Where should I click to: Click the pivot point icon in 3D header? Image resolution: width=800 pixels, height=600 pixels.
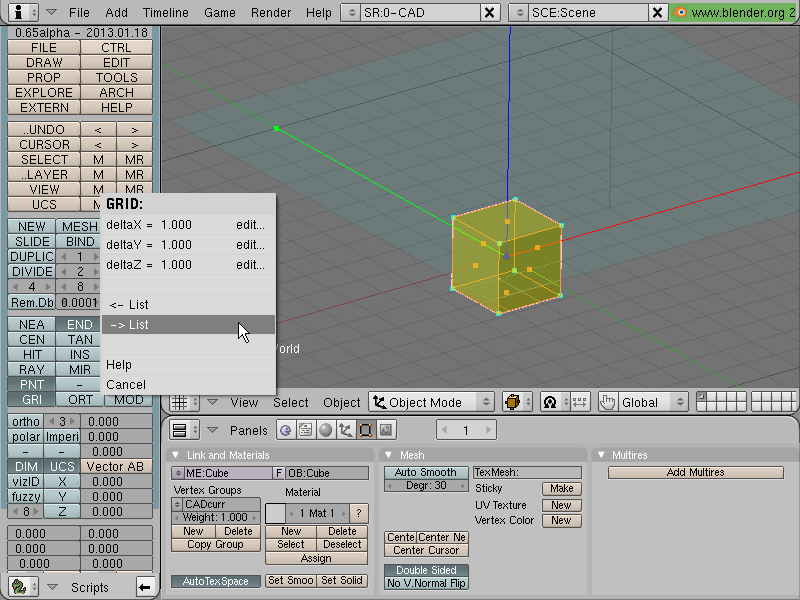point(555,403)
